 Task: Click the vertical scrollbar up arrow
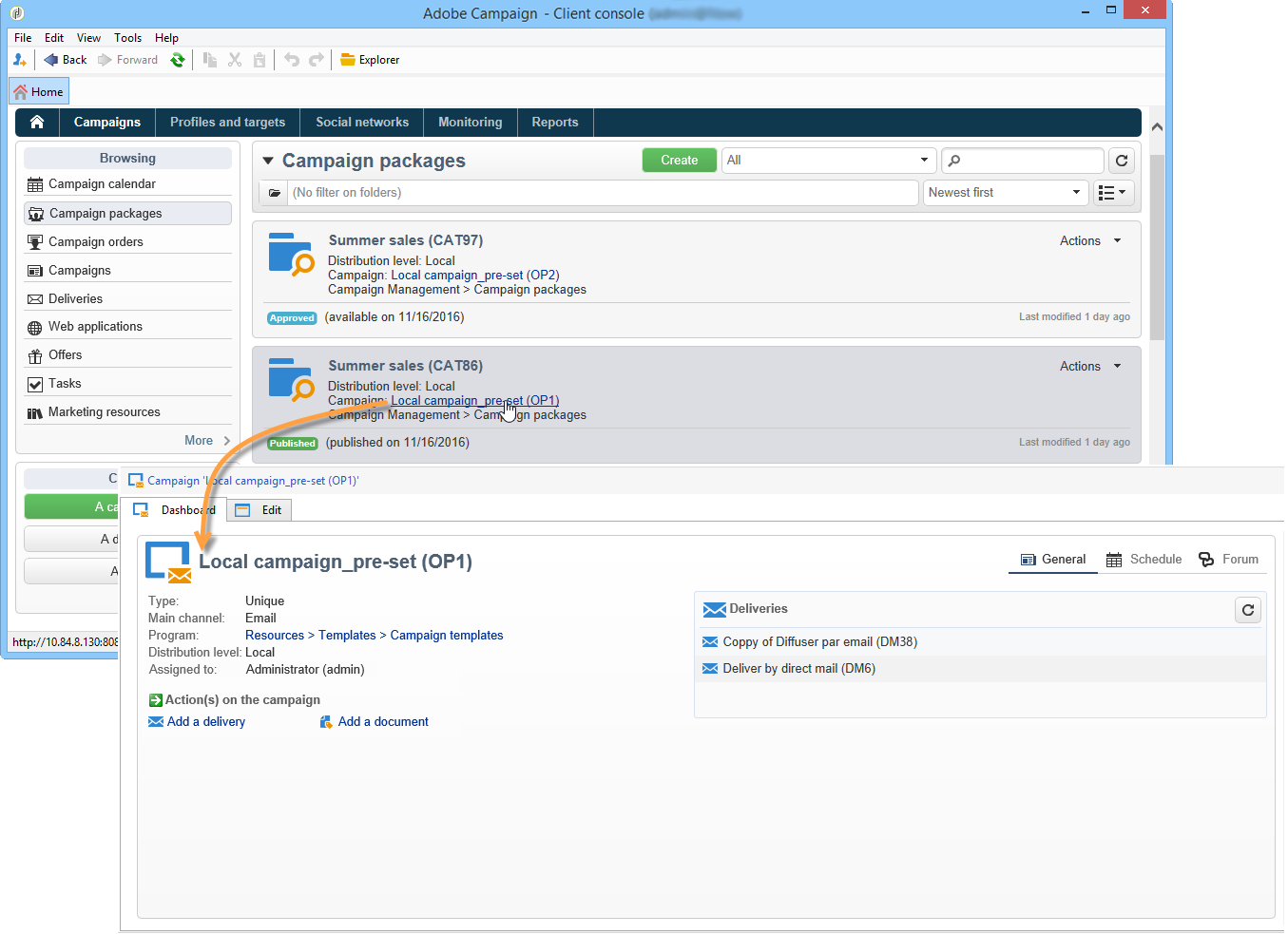point(1157,127)
